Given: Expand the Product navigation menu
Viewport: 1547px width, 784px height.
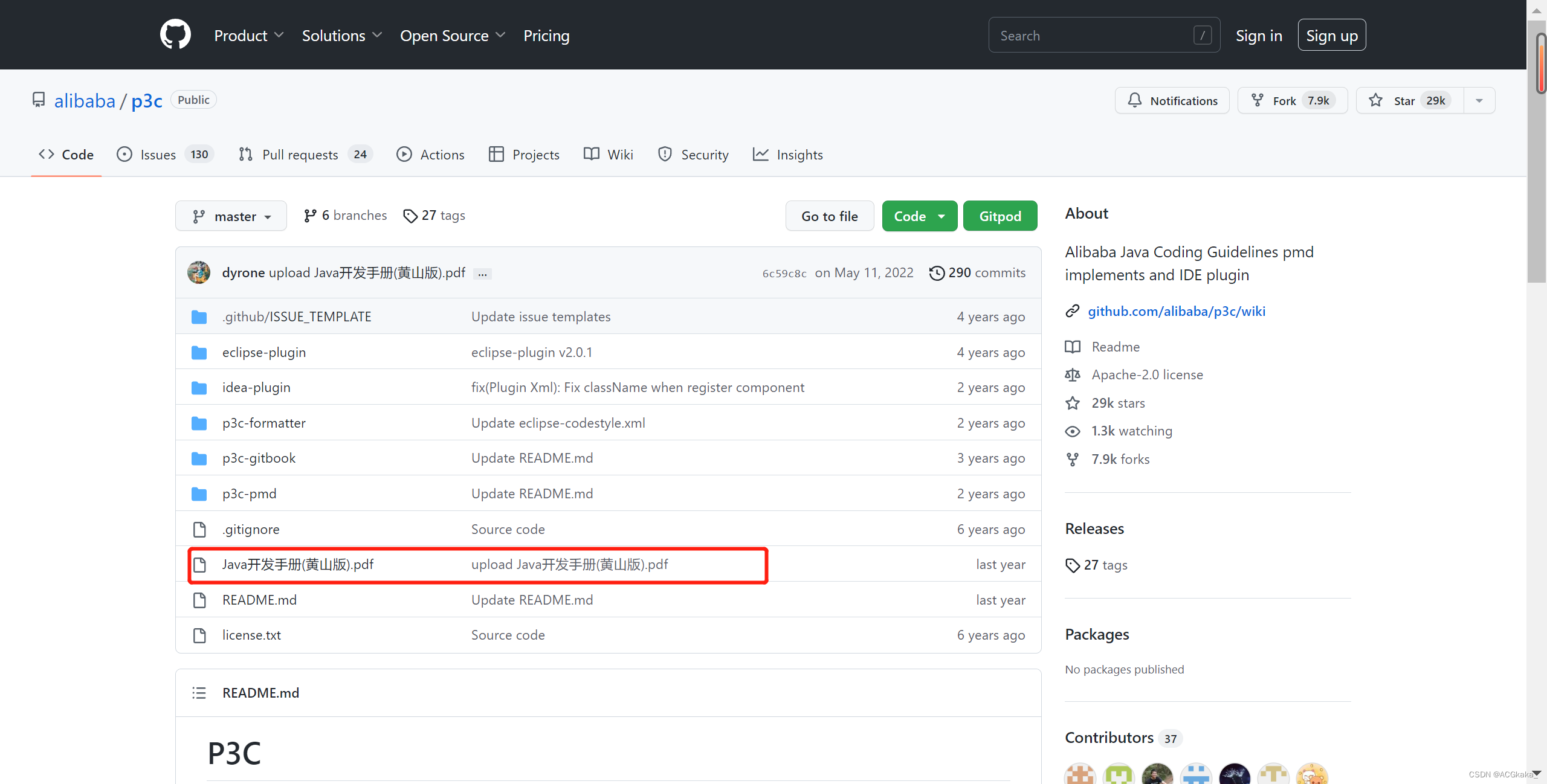Looking at the screenshot, I should click(x=248, y=36).
